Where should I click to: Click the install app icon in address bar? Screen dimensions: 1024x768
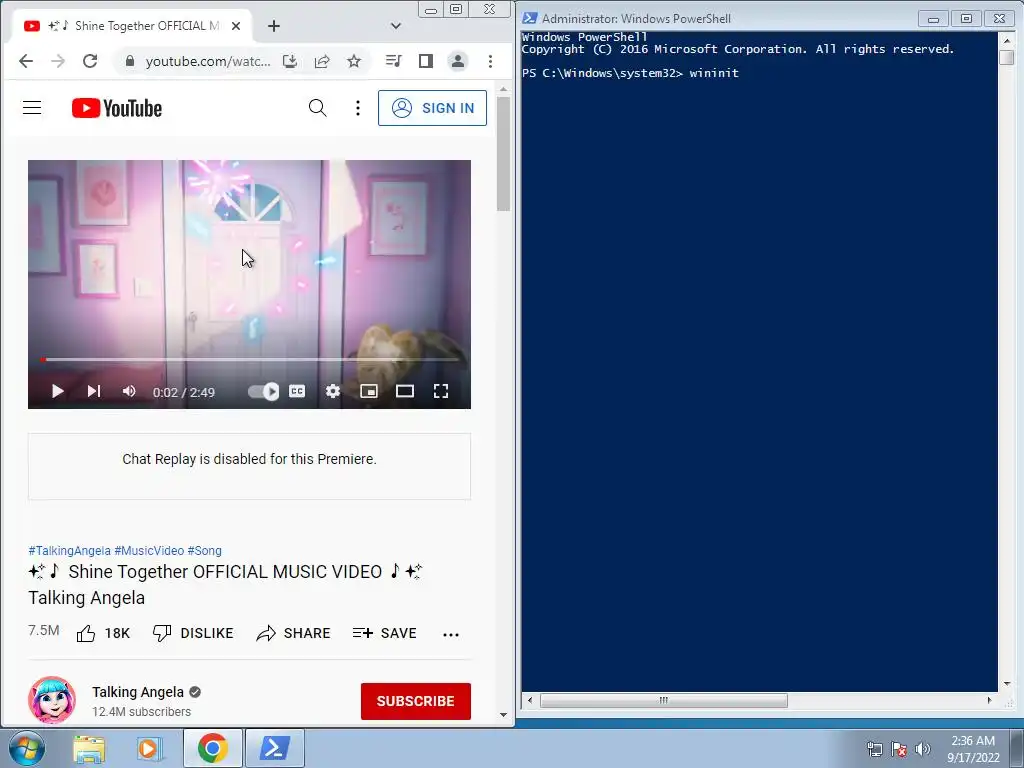(x=290, y=61)
